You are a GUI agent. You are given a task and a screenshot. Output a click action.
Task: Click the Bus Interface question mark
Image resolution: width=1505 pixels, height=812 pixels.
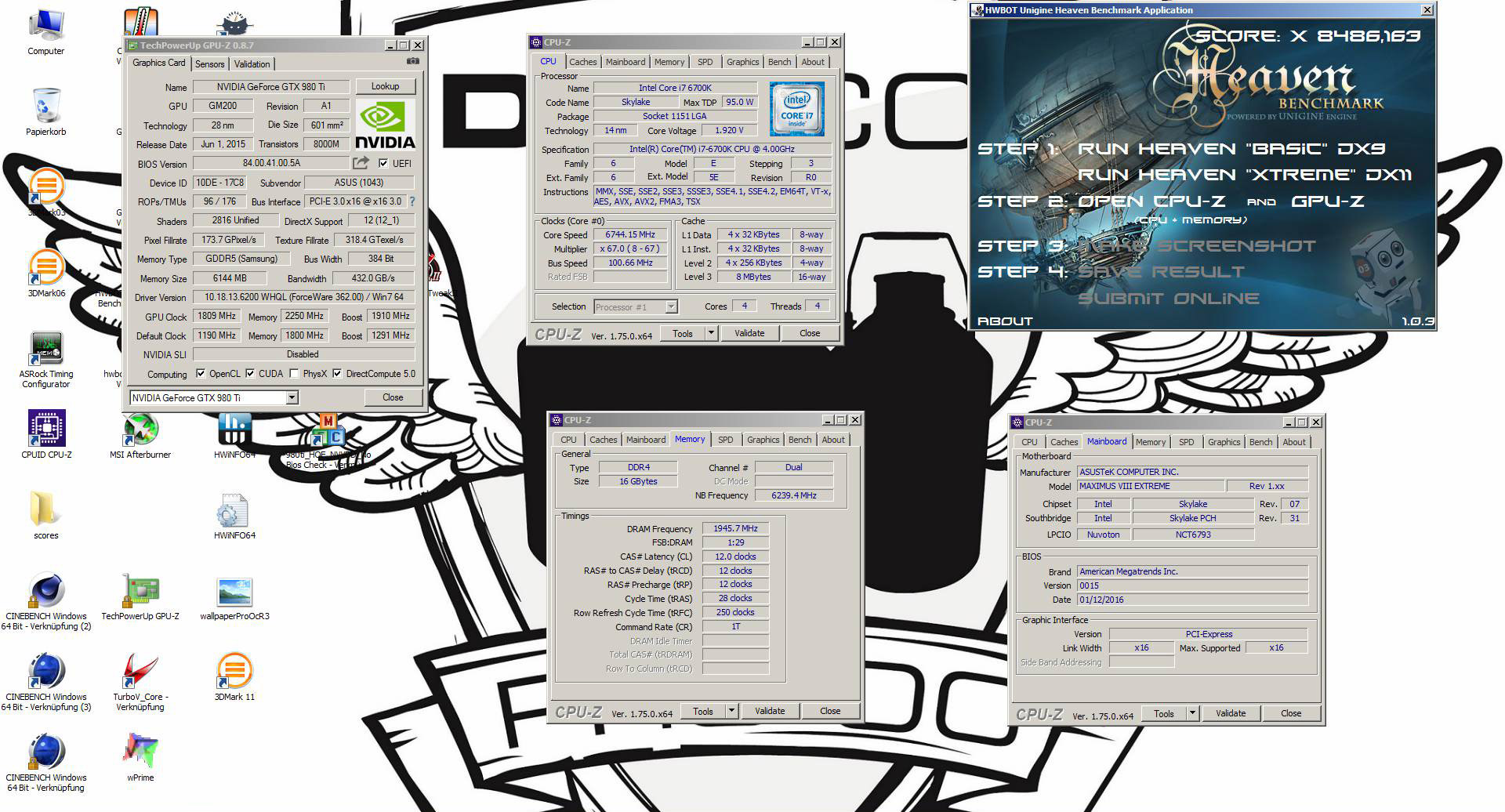click(x=412, y=201)
